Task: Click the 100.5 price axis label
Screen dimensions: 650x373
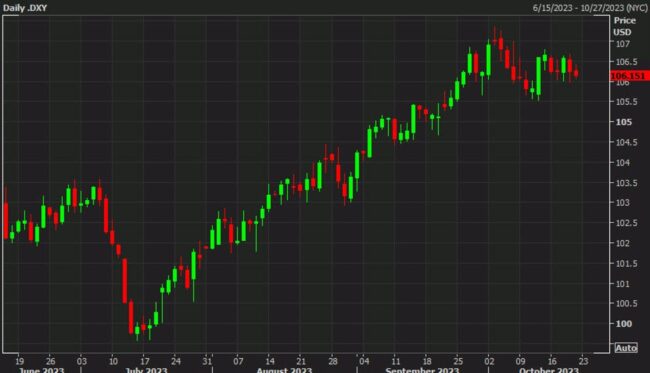Action: [x=626, y=303]
